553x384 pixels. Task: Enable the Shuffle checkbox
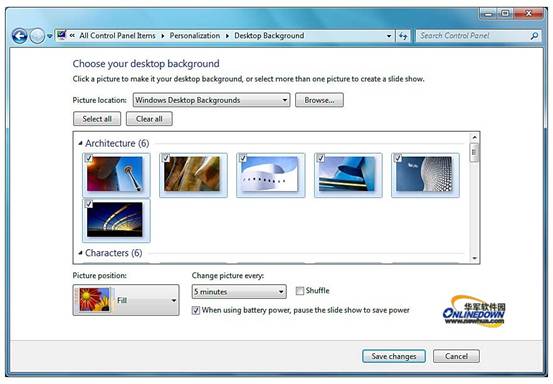300,291
